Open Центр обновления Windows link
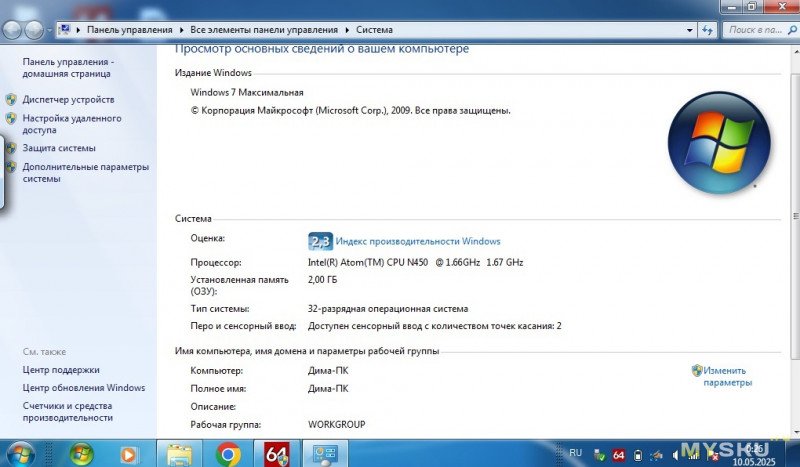 [84, 388]
